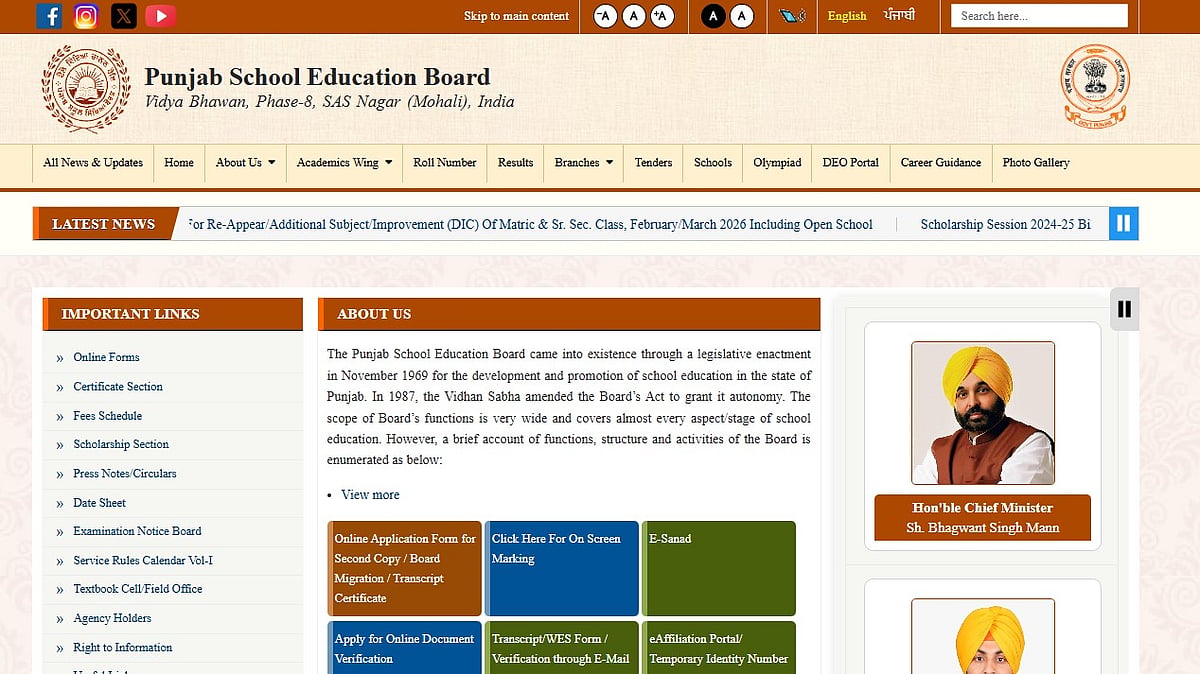Screen dimensions: 1200x674
Task: Click the Punjab School Education Board logo
Action: [86, 89]
